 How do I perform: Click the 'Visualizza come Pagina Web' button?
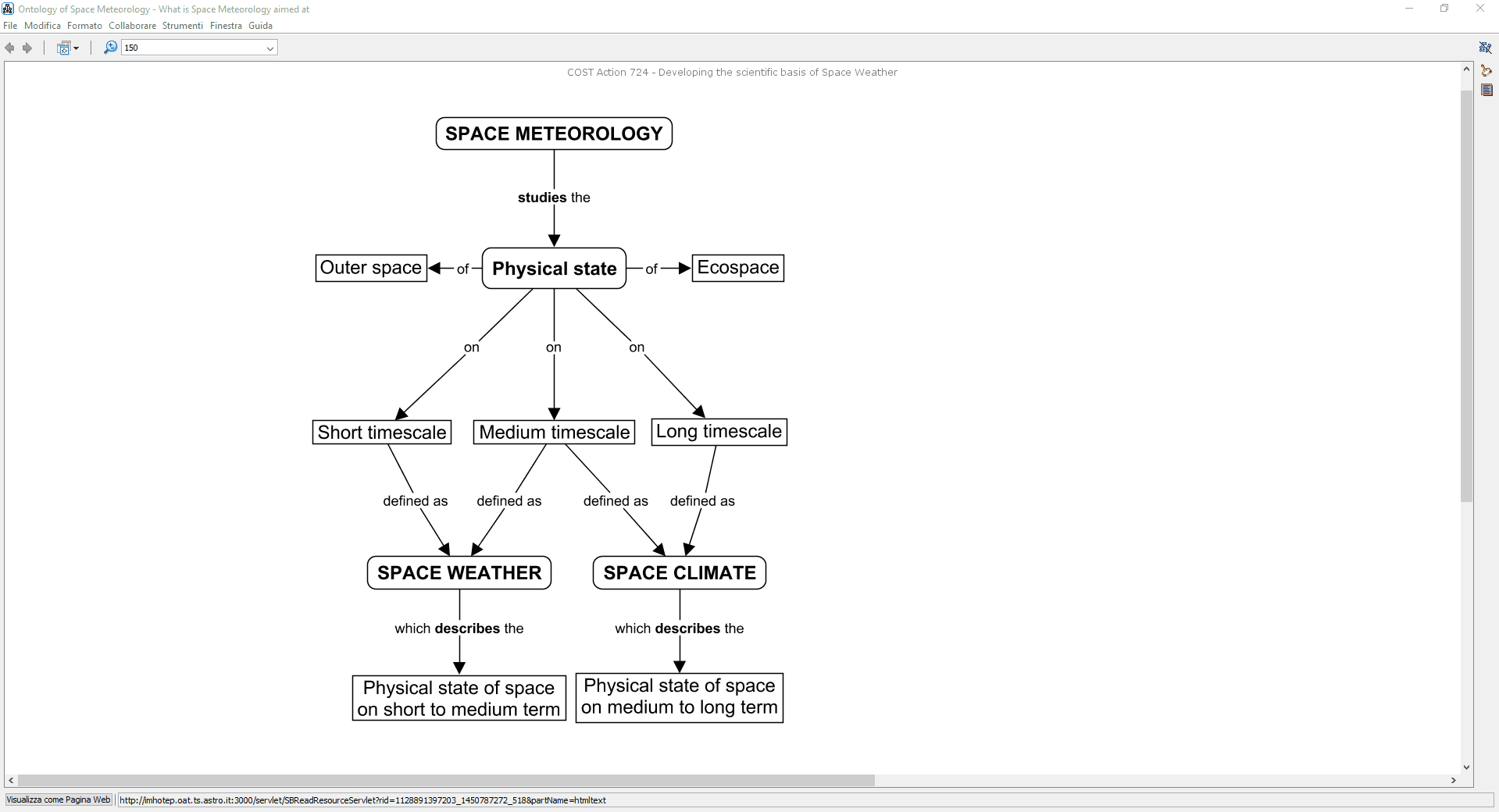point(59,800)
